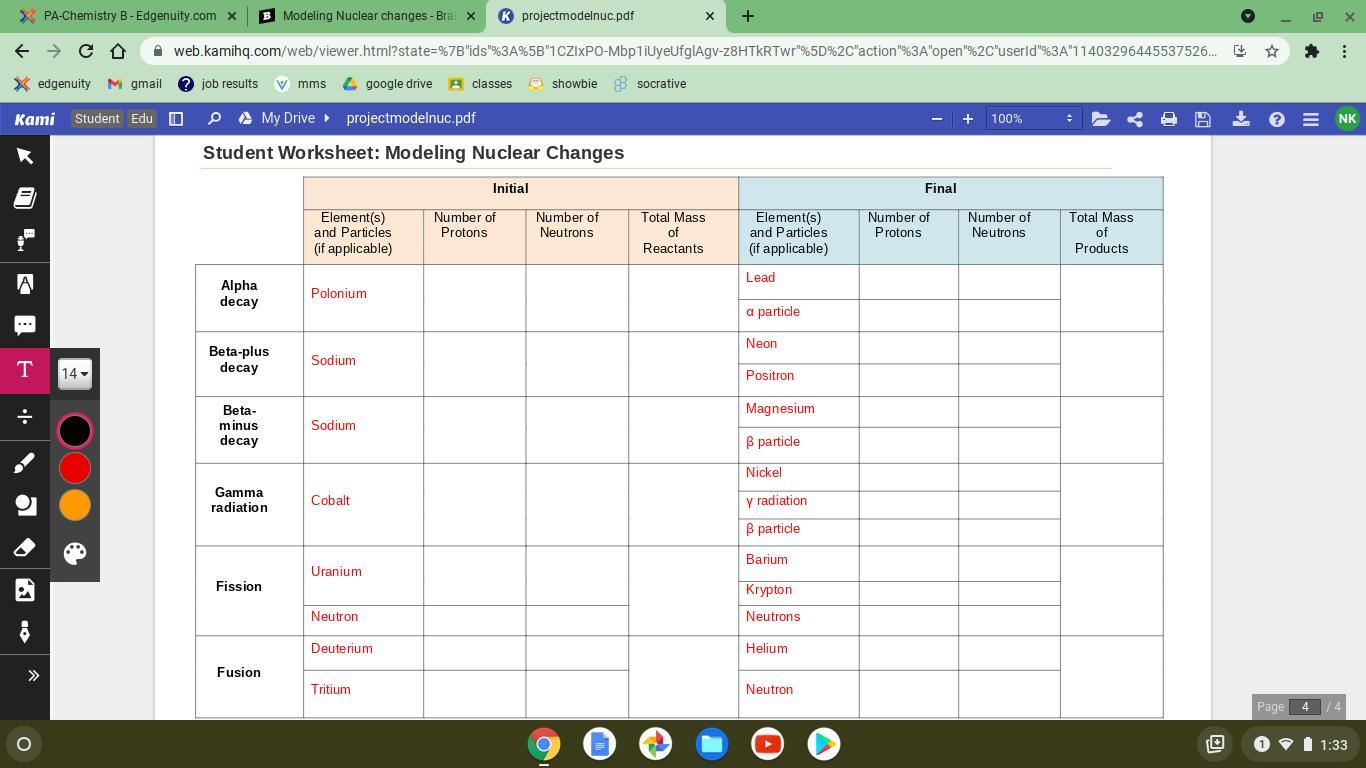Select the Shapes tool
The width and height of the screenshot is (1366, 768).
point(25,505)
